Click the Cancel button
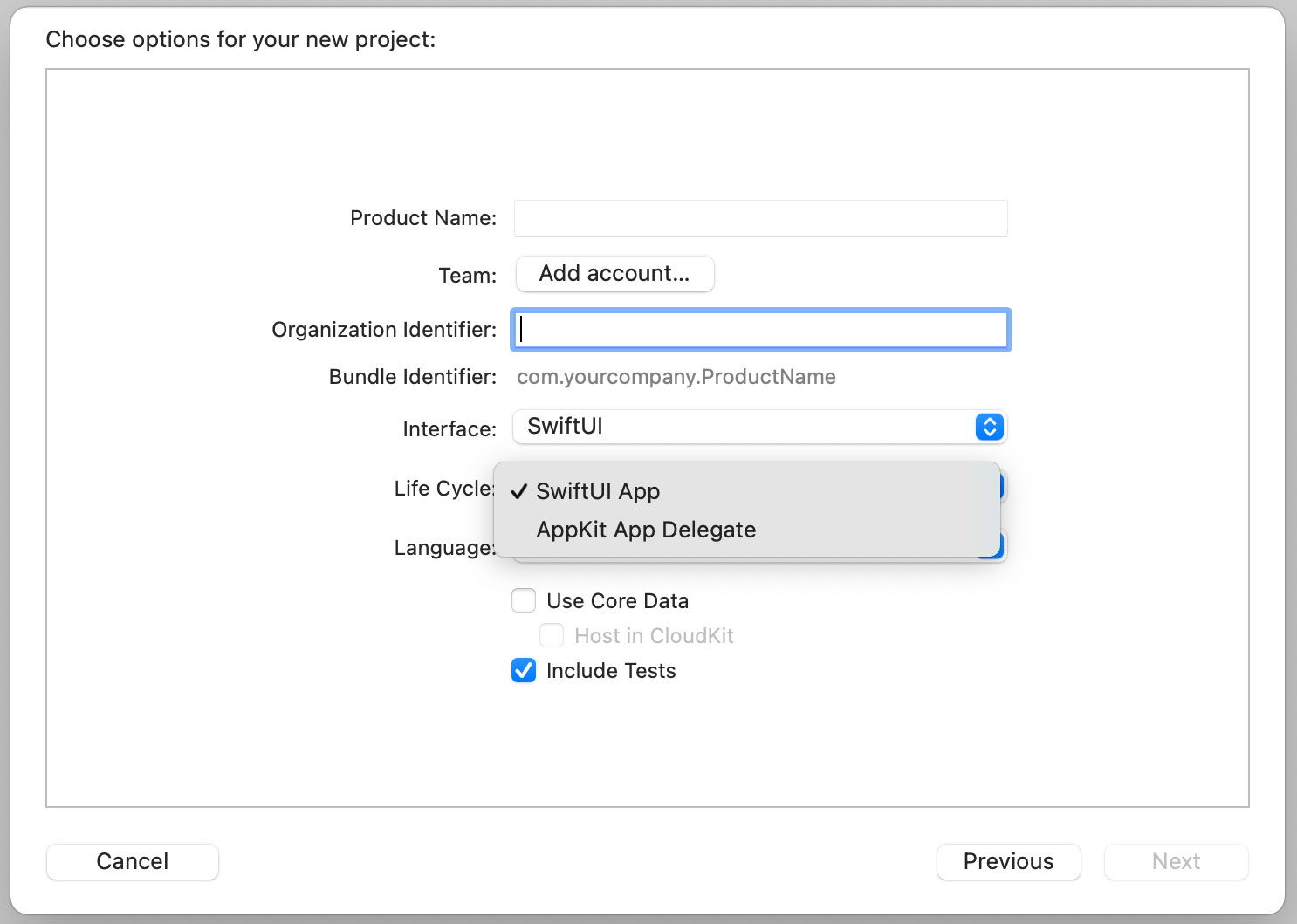 (132, 862)
